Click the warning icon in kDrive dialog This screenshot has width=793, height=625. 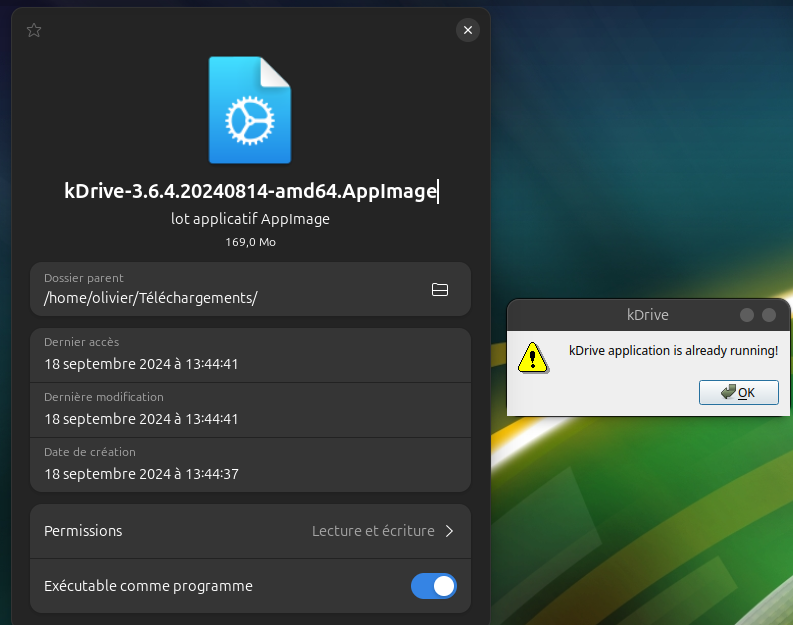click(x=533, y=358)
